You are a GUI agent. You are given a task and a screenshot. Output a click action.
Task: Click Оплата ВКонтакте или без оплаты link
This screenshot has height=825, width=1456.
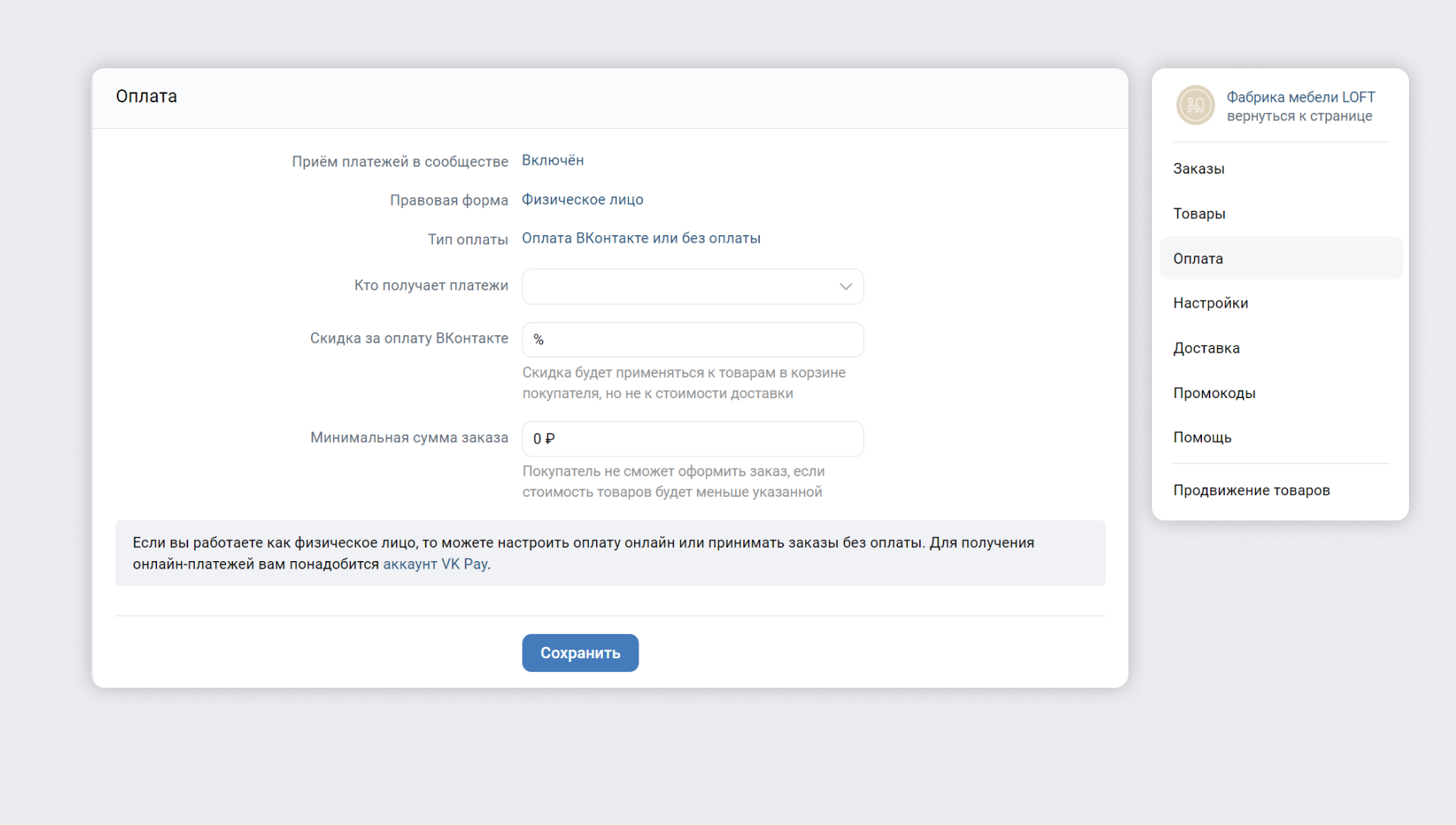(641, 238)
